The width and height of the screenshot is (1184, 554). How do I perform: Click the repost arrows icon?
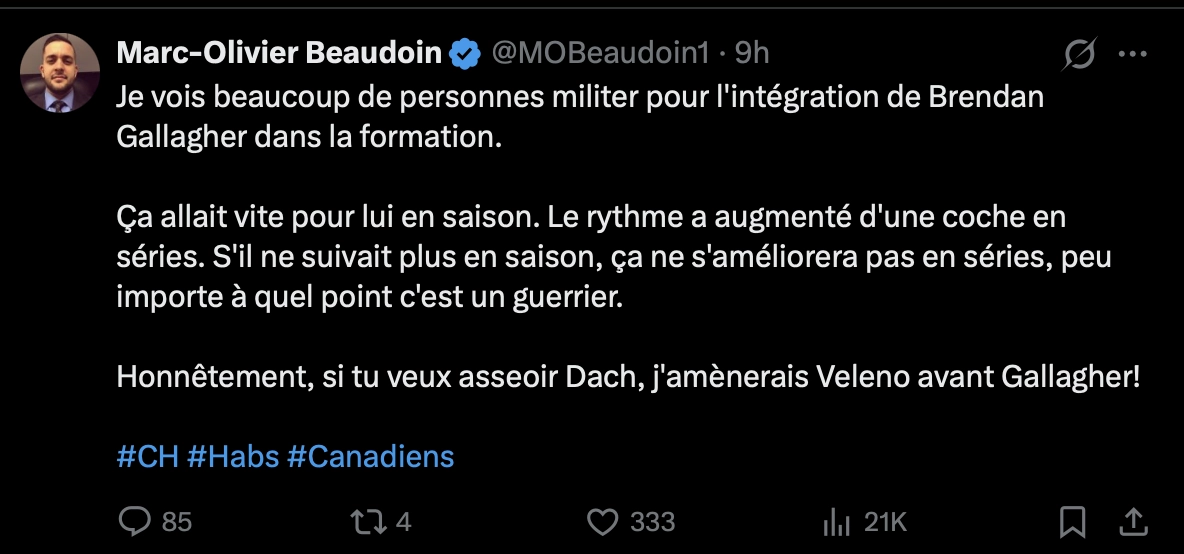372,521
